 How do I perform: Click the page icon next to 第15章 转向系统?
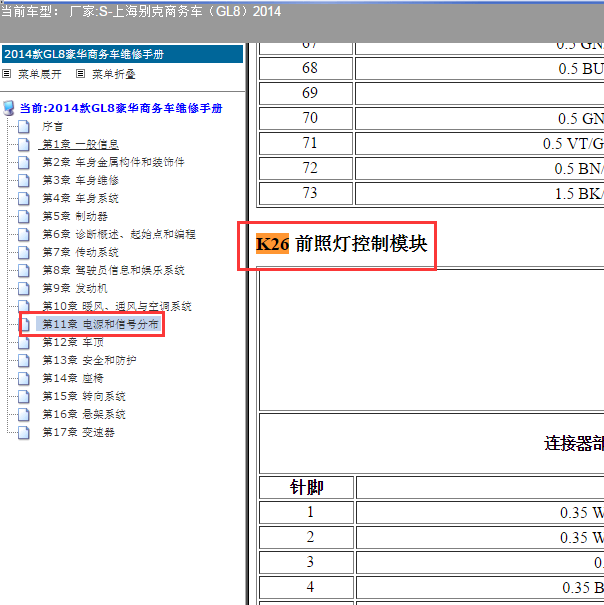(x=24, y=396)
